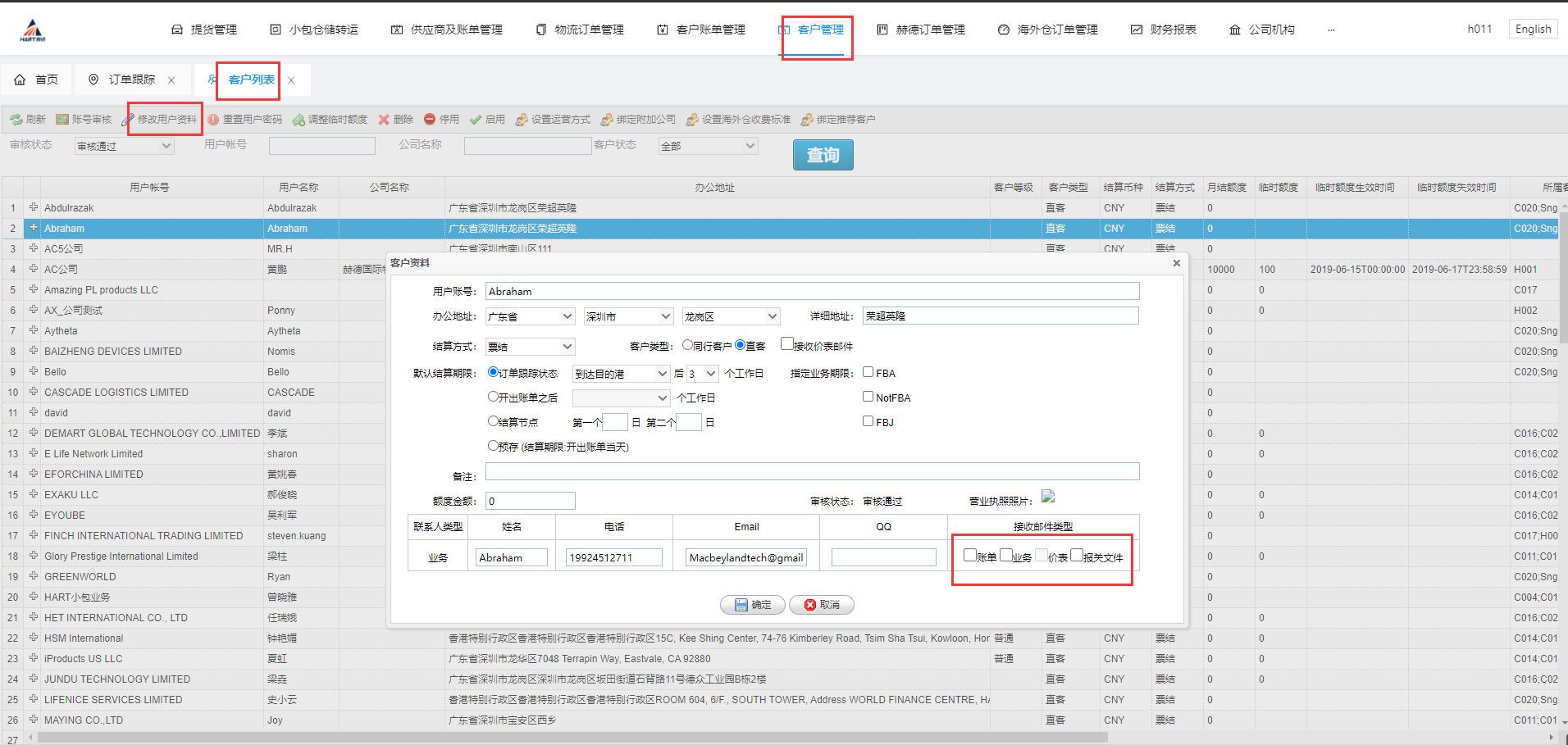The width and height of the screenshot is (1568, 745).
Task: Click the 确定 confirm button
Action: [752, 605]
